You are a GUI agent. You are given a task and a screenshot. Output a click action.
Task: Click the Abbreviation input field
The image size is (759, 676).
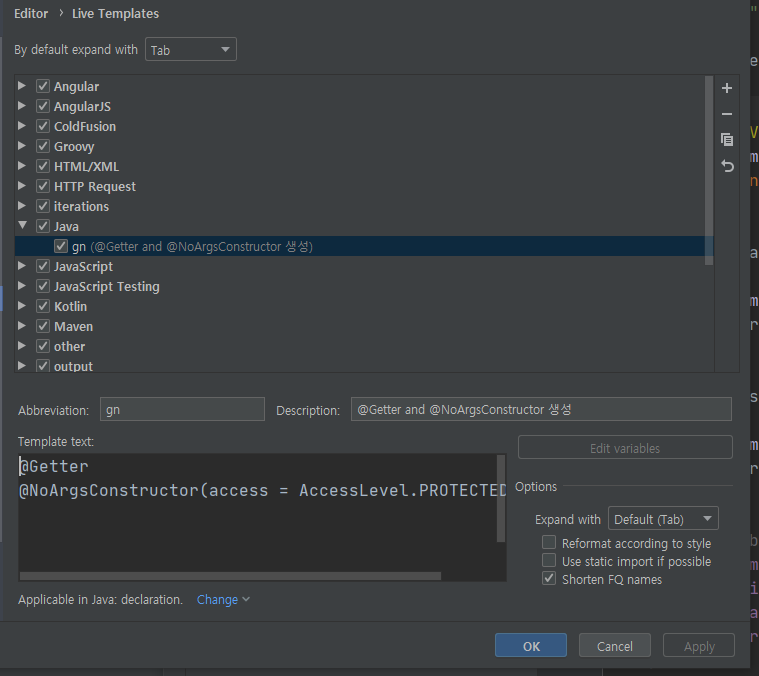coord(181,409)
